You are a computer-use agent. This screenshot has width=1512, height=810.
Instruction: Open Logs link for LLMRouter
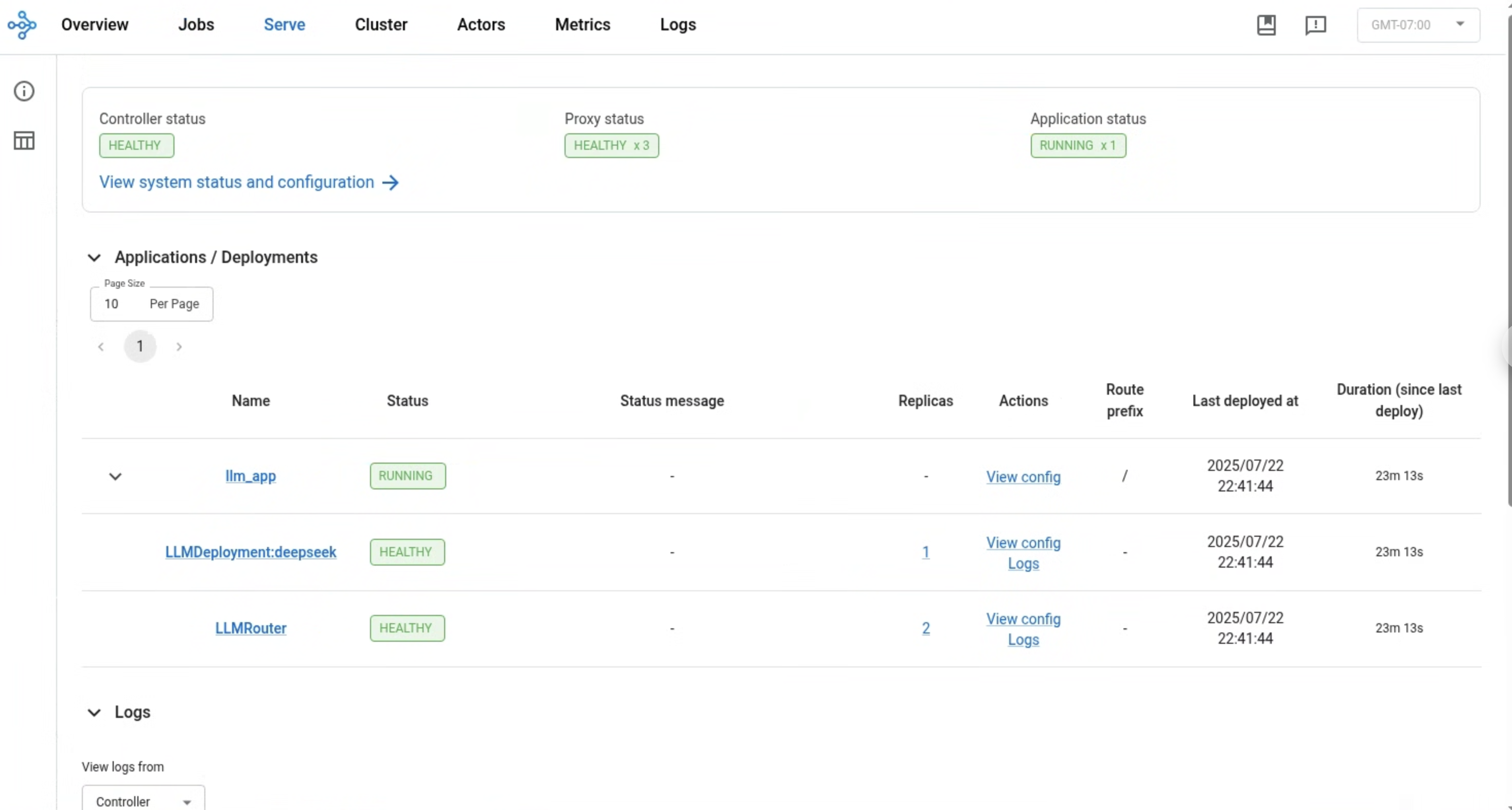[1023, 640]
